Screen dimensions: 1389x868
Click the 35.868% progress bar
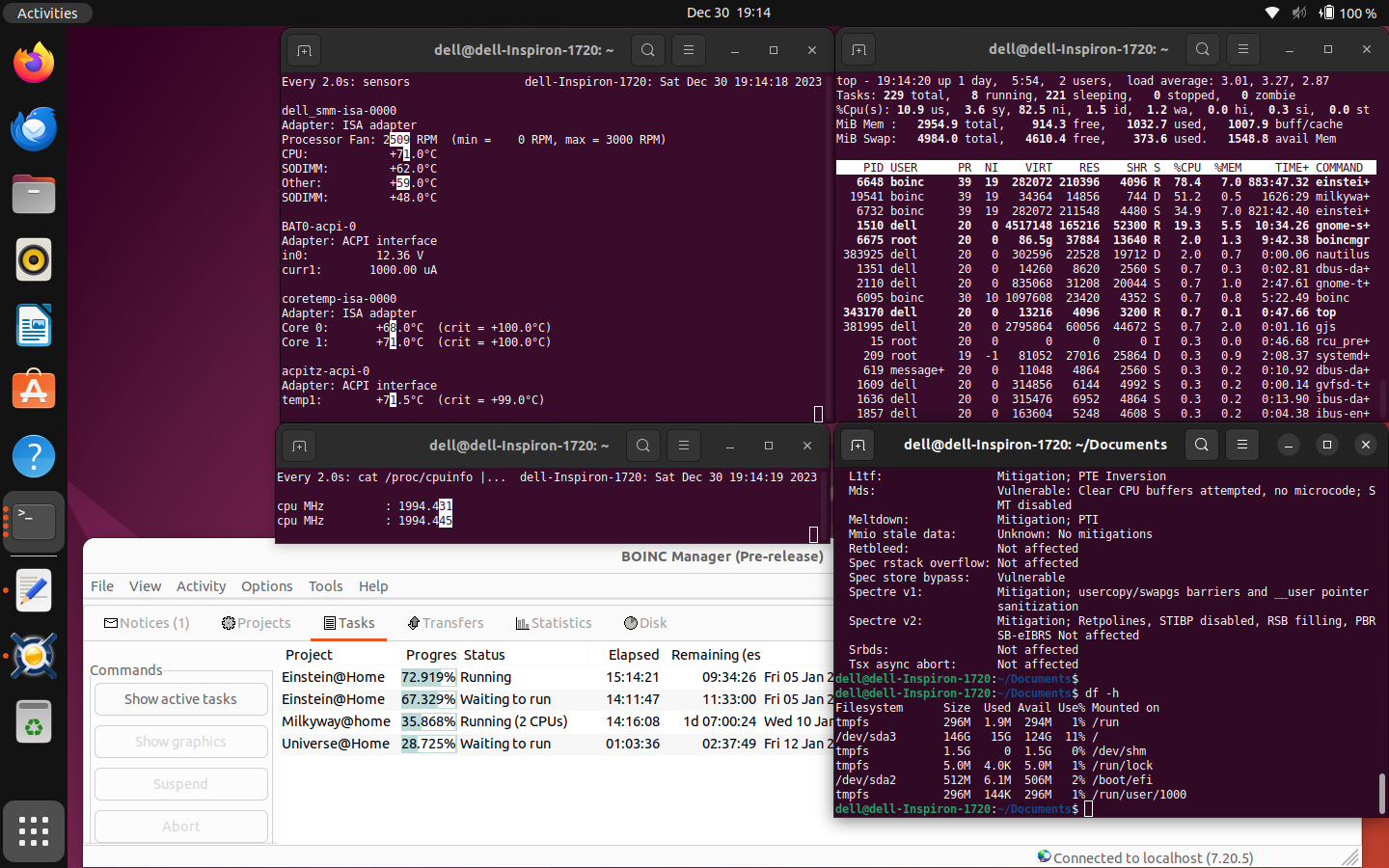point(428,721)
